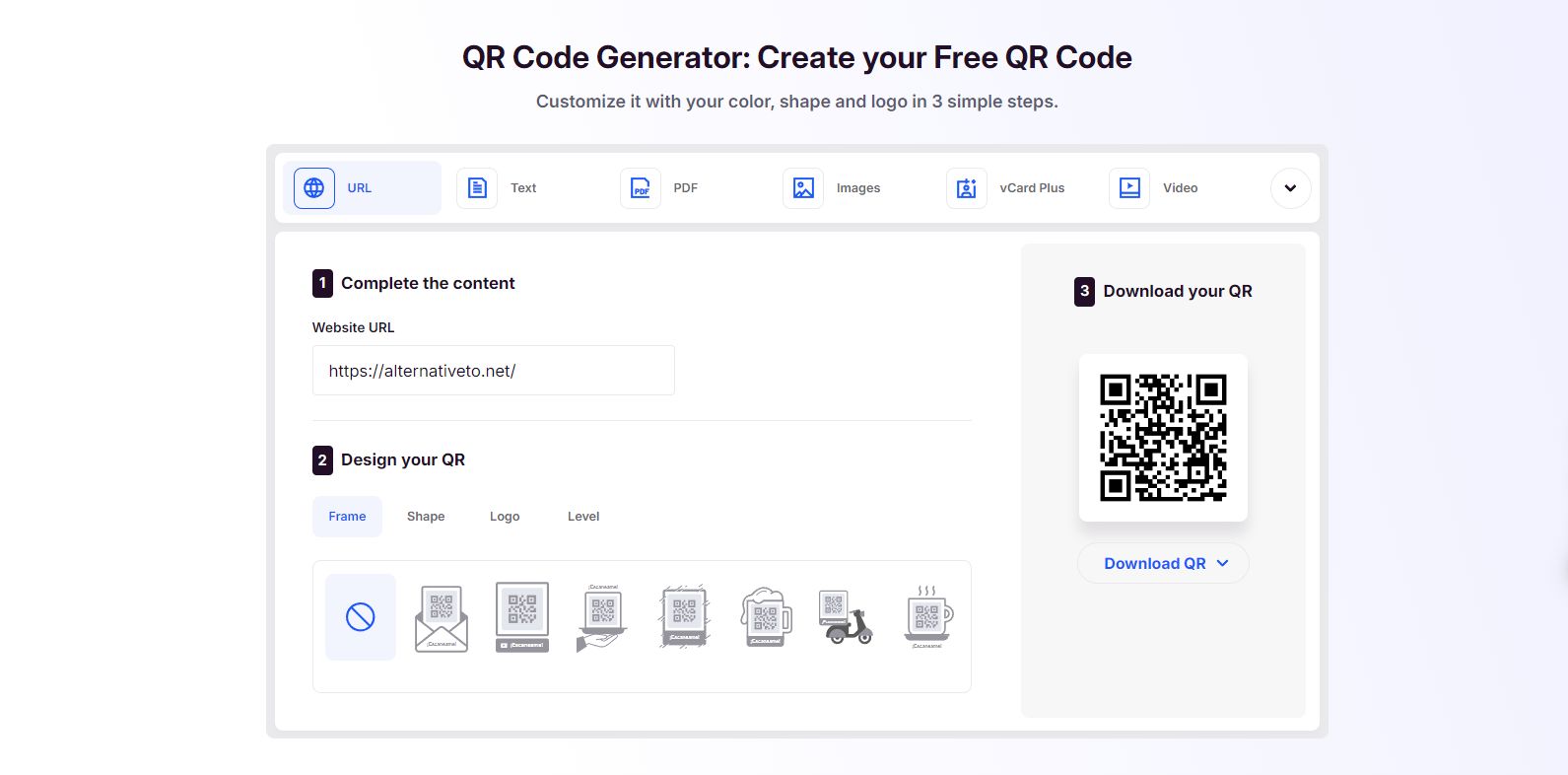Select the delivery scooter frame

[x=846, y=617]
